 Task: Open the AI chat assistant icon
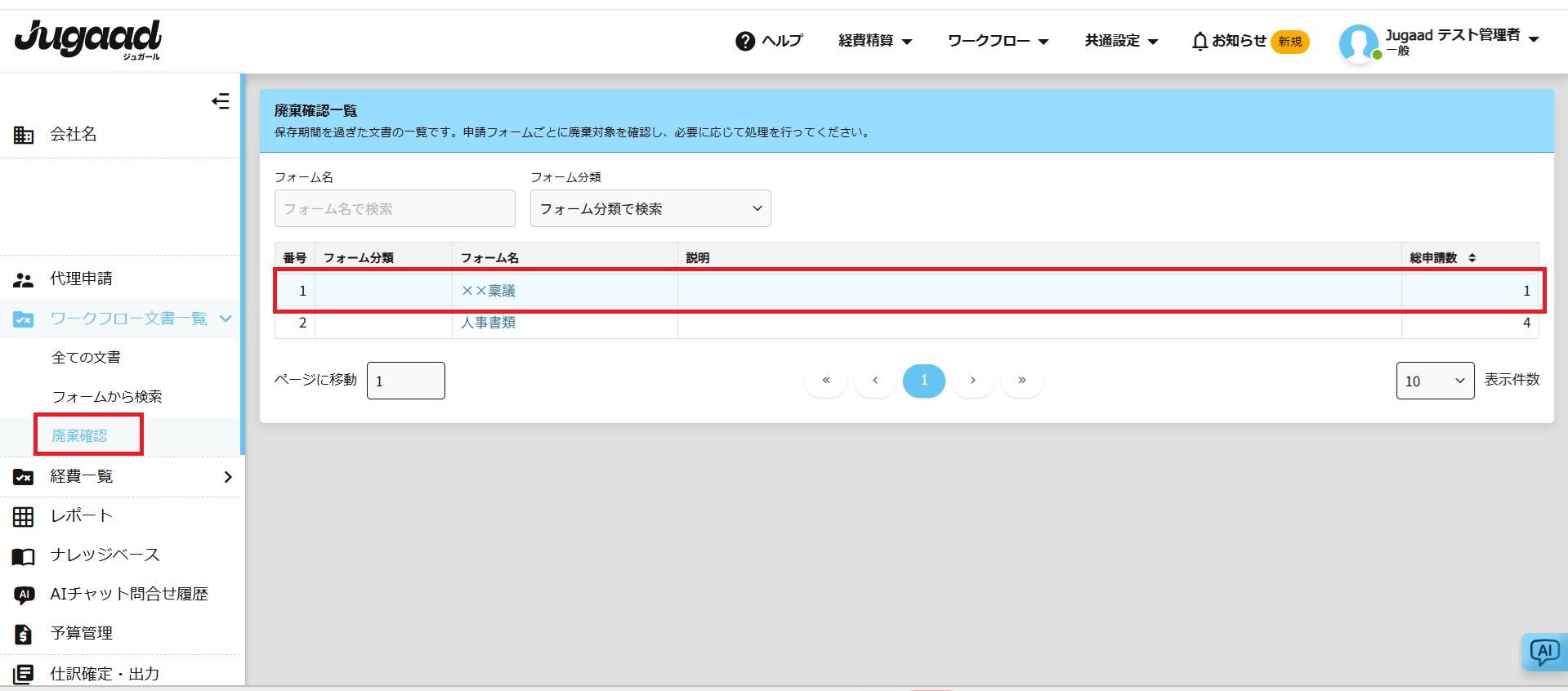coord(1543,652)
